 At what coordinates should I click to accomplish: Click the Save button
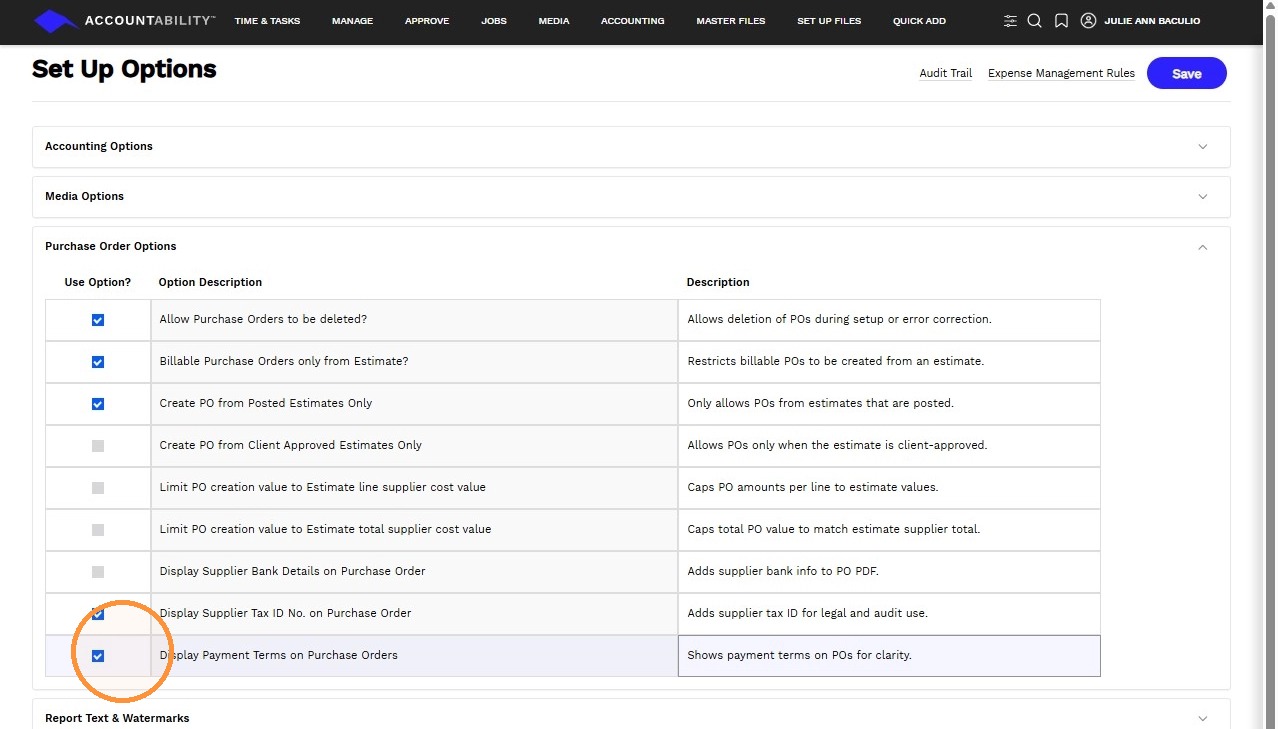(x=1186, y=73)
